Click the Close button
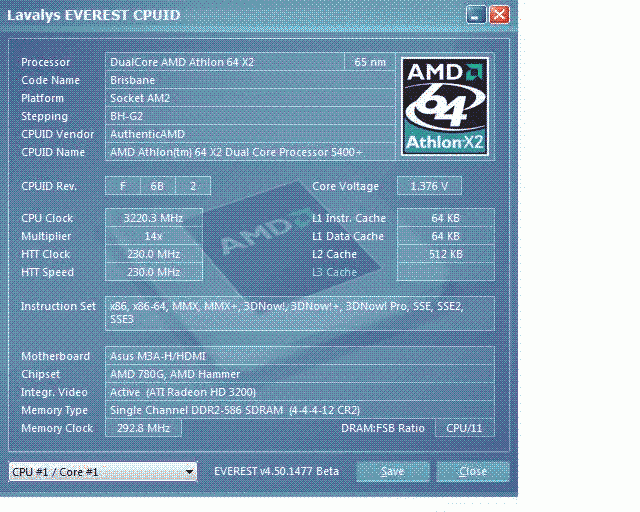 click(473, 472)
